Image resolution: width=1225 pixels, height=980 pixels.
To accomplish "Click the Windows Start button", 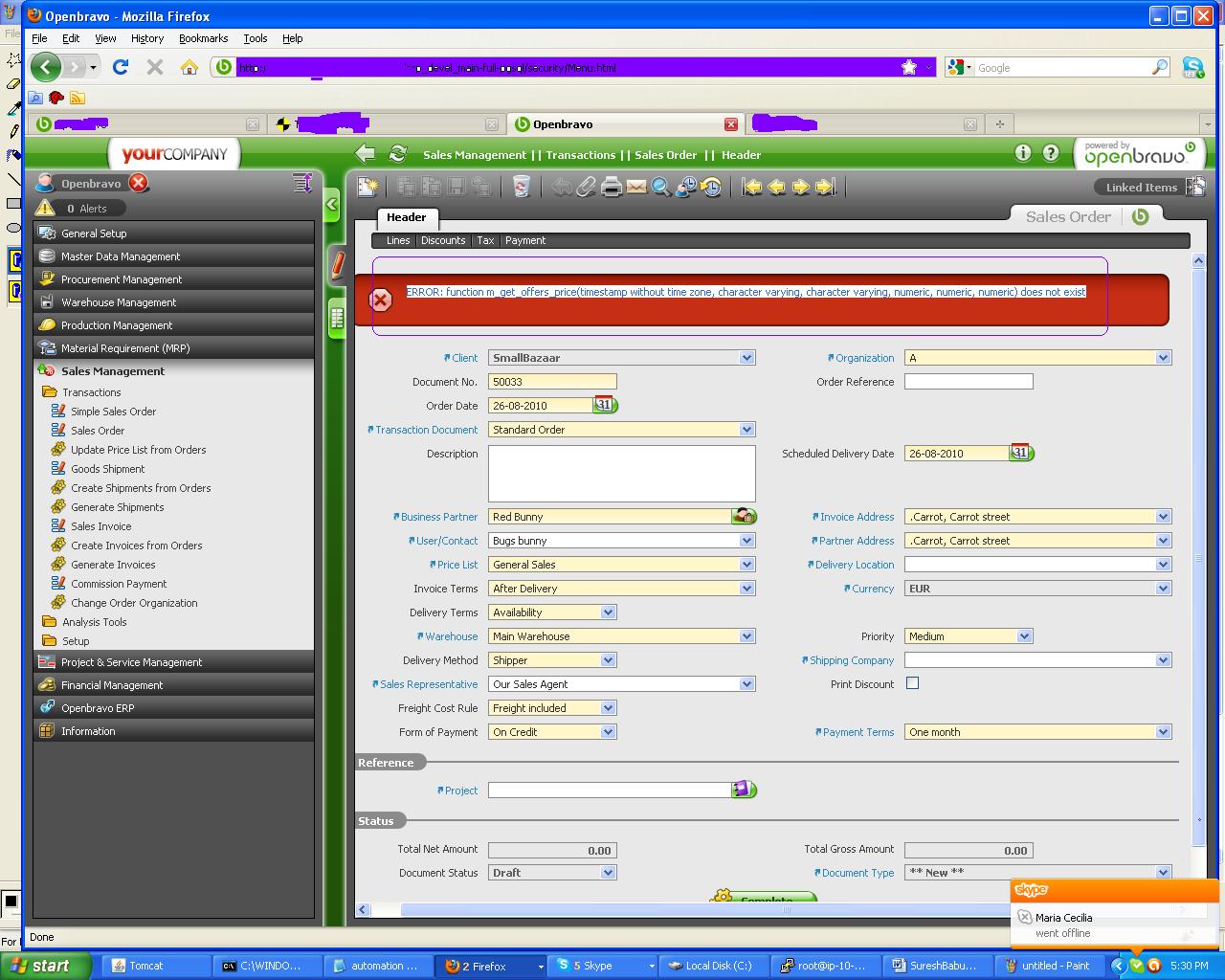I will tap(45, 966).
